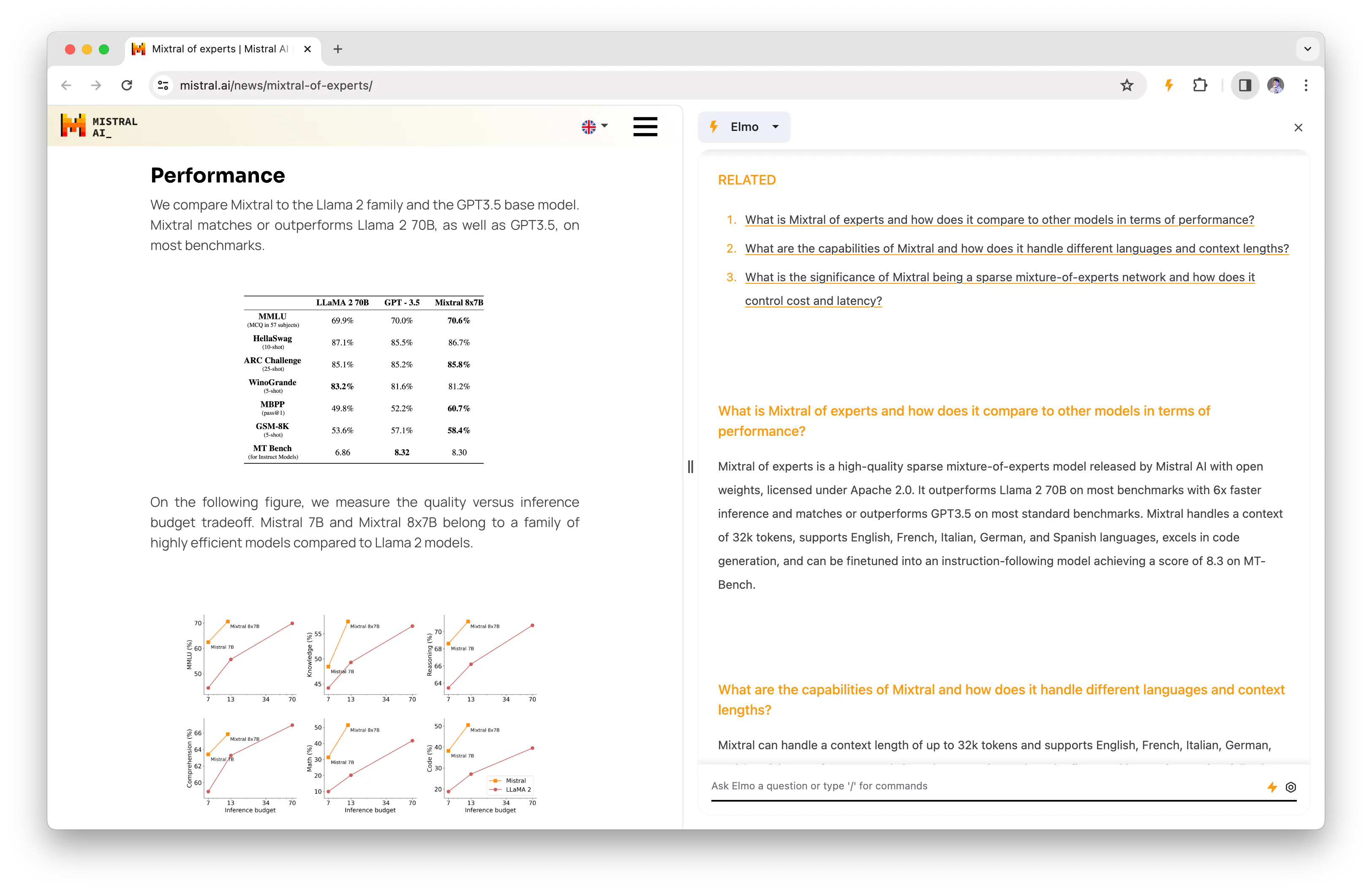Click the browser extensions puzzle icon
The height and width of the screenshot is (892, 1372).
pos(1200,85)
